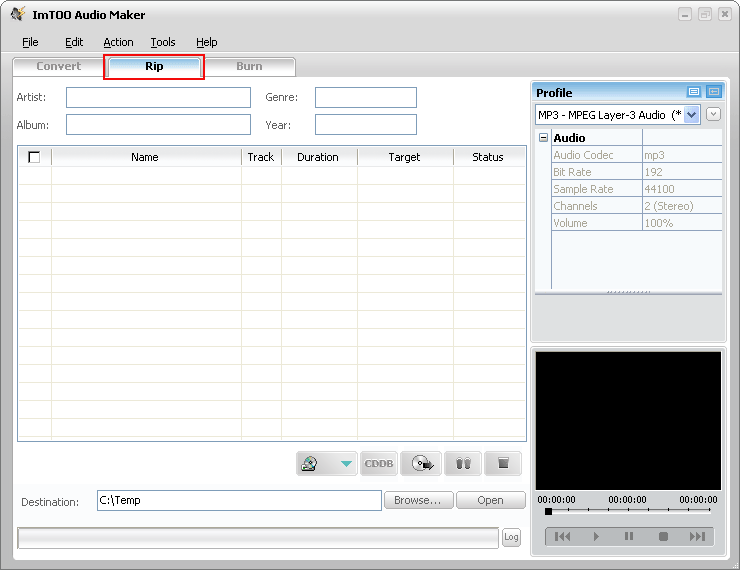Screen dimensions: 740x570
Task: Click the Track column header
Action: tap(261, 157)
